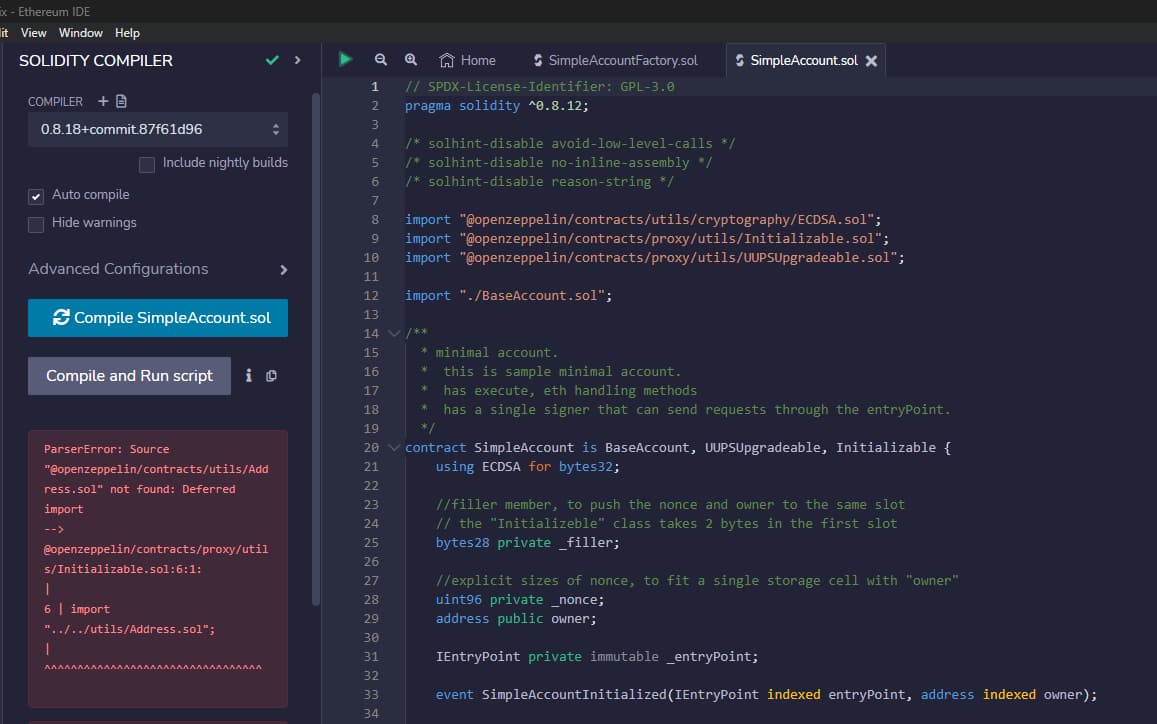Click Compile SimpleAccount.sol button

[x=157, y=318]
